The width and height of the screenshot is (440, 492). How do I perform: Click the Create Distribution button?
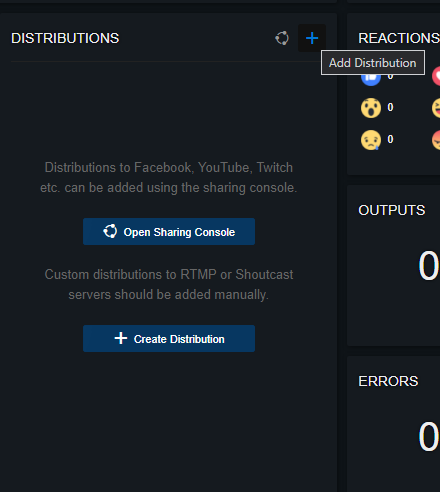169,339
